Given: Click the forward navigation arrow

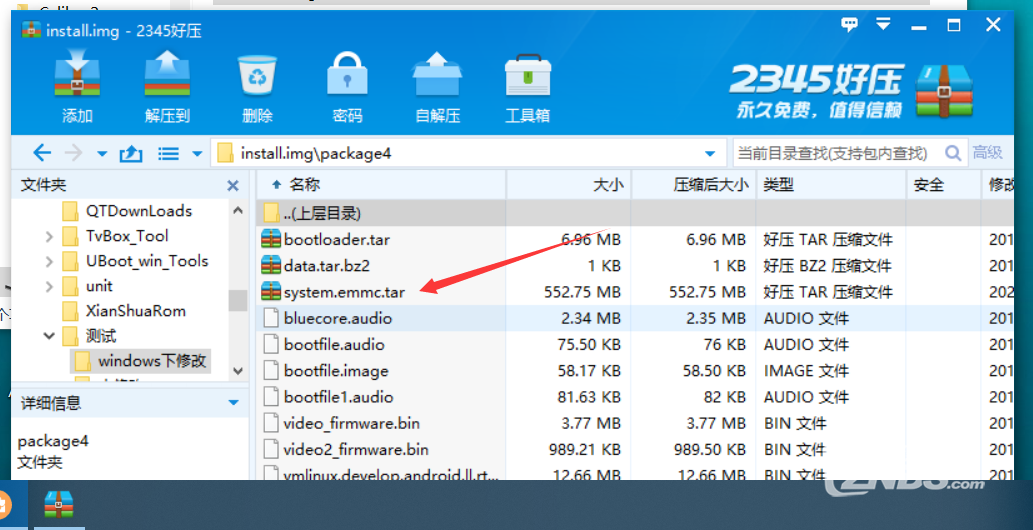Looking at the screenshot, I should coord(73,154).
